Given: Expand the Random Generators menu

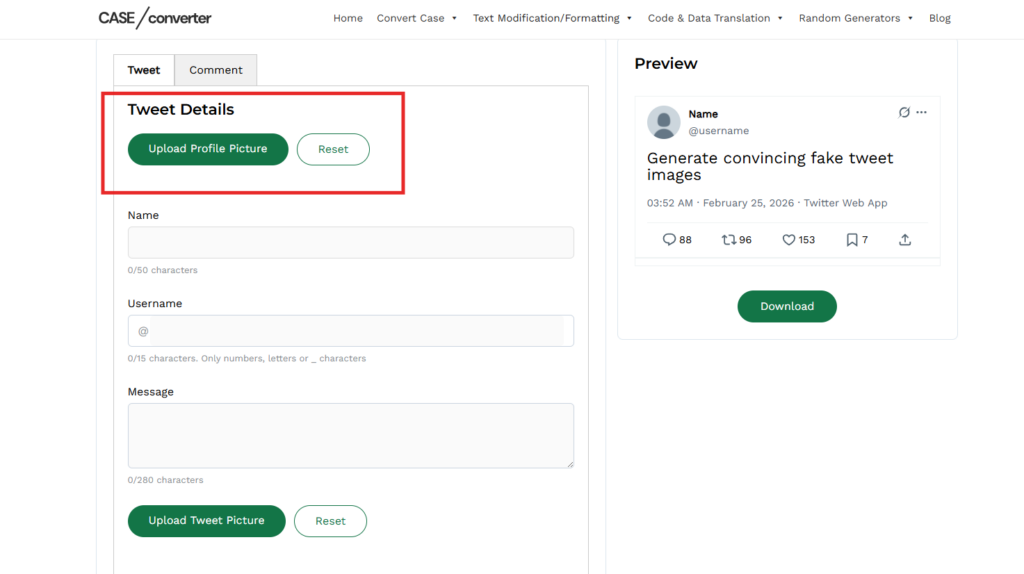Looking at the screenshot, I should coord(856,18).
